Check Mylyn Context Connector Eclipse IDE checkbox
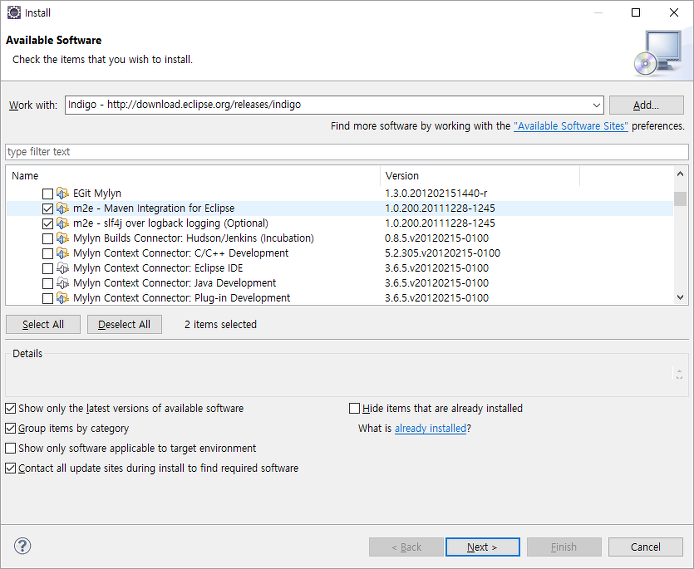 (47, 269)
